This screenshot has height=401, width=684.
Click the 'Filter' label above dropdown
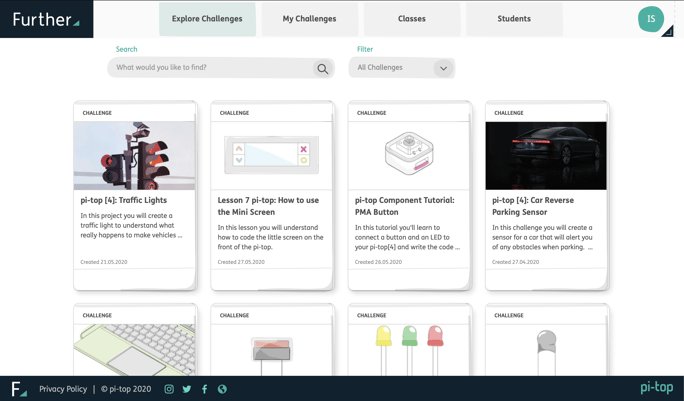tap(365, 49)
